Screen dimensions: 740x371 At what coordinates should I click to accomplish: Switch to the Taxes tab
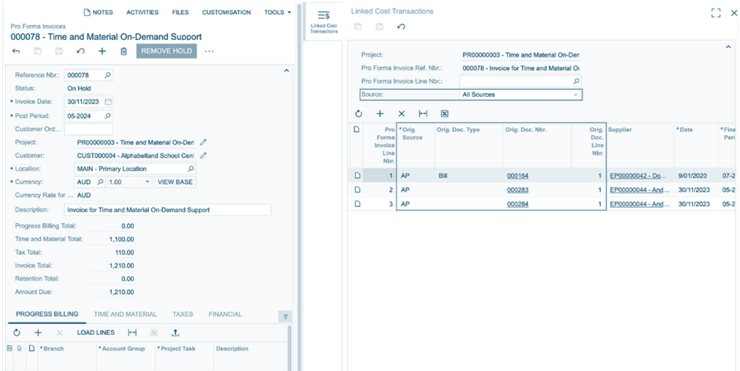pyautogui.click(x=183, y=314)
